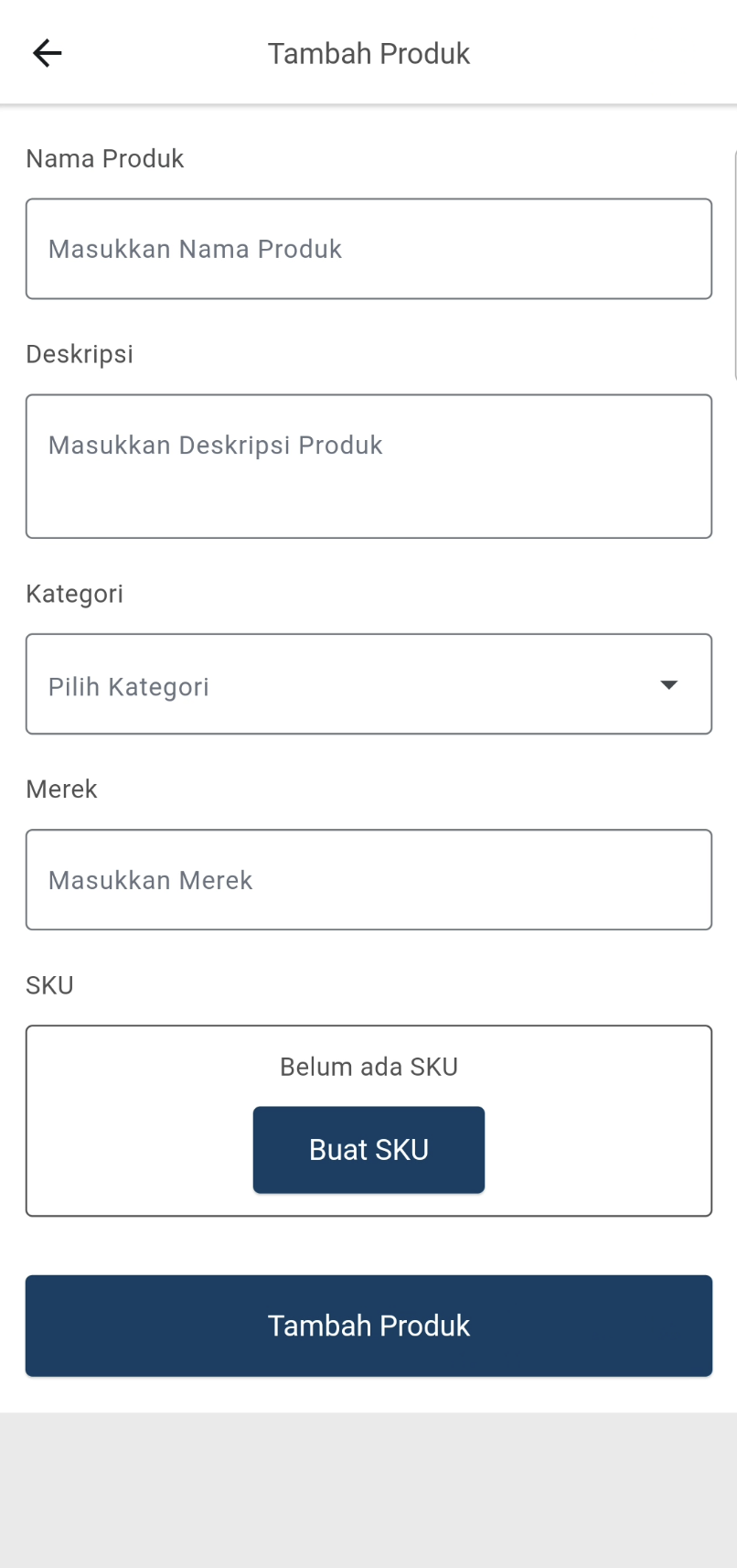Viewport: 737px width, 1568px height.
Task: Click the scrollbar on the right edge
Action: tap(734, 265)
